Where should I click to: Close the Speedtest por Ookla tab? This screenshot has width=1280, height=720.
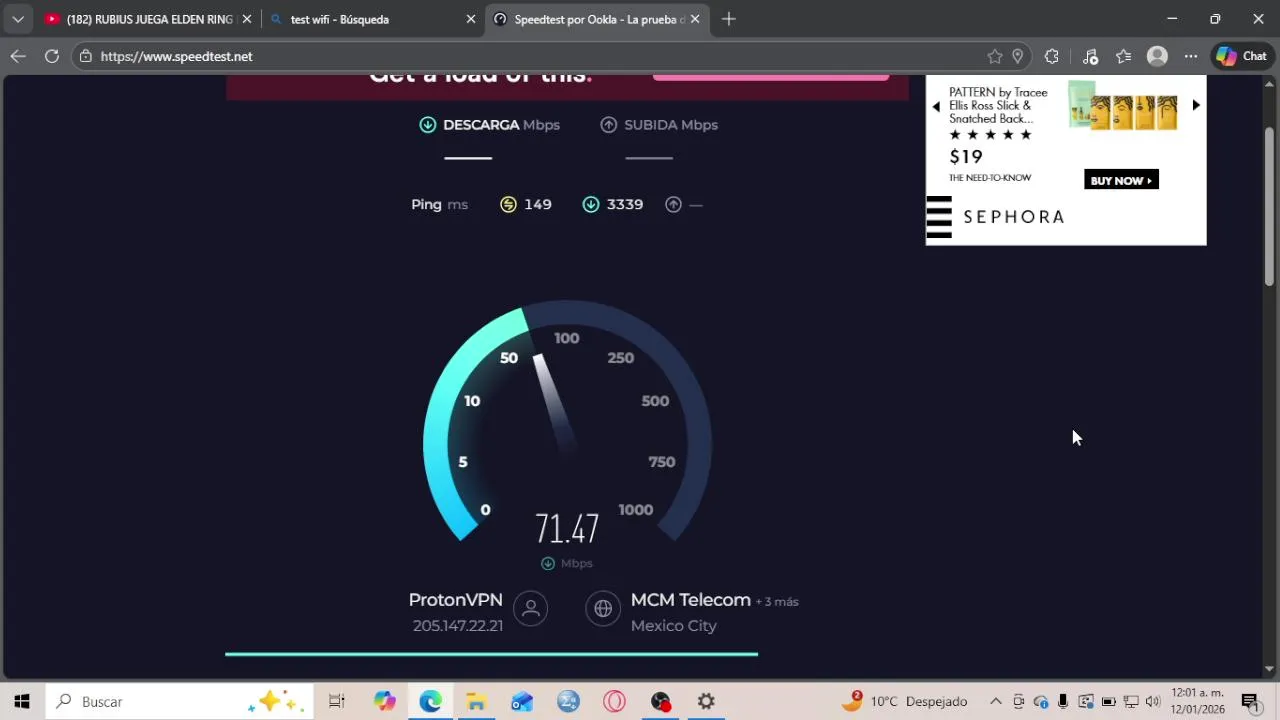click(695, 19)
